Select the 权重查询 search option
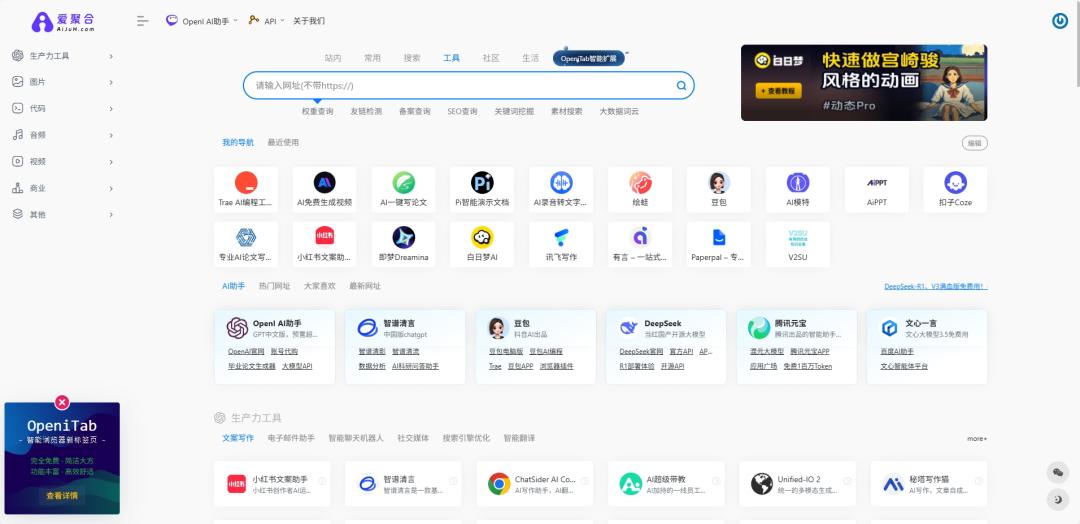 point(318,111)
